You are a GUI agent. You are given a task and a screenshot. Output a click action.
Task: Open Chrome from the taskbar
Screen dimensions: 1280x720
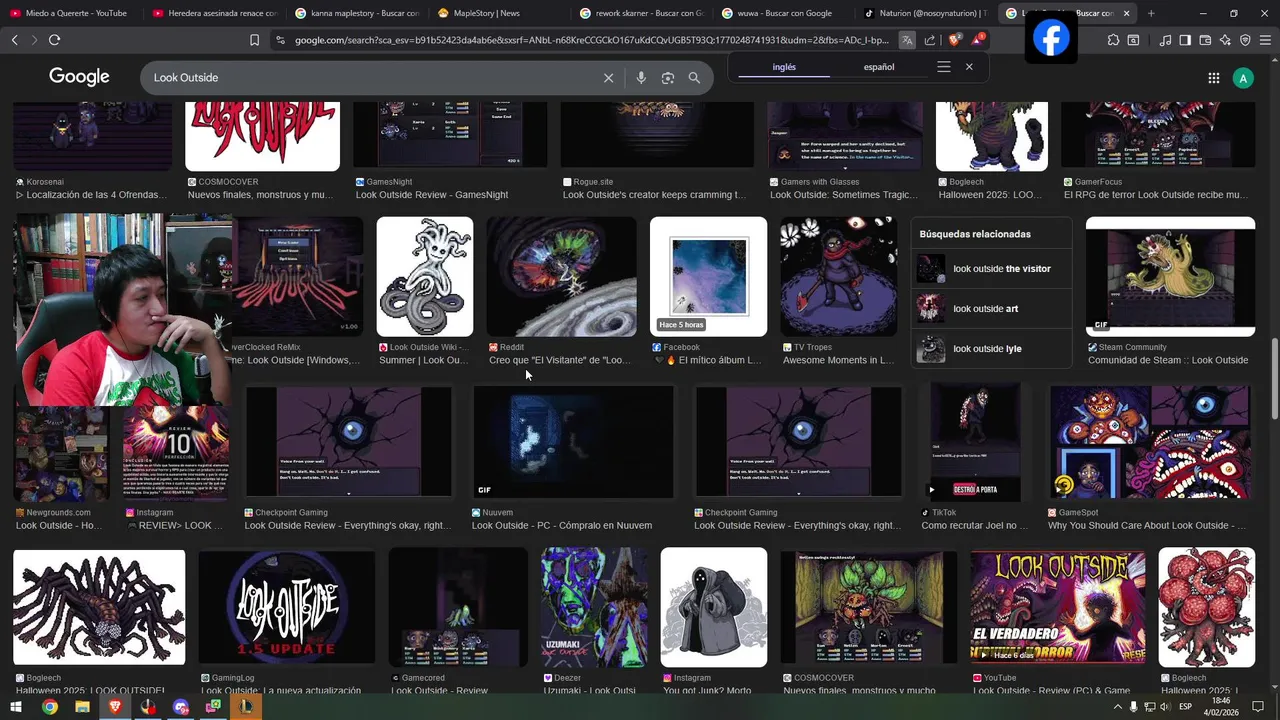[x=49, y=707]
